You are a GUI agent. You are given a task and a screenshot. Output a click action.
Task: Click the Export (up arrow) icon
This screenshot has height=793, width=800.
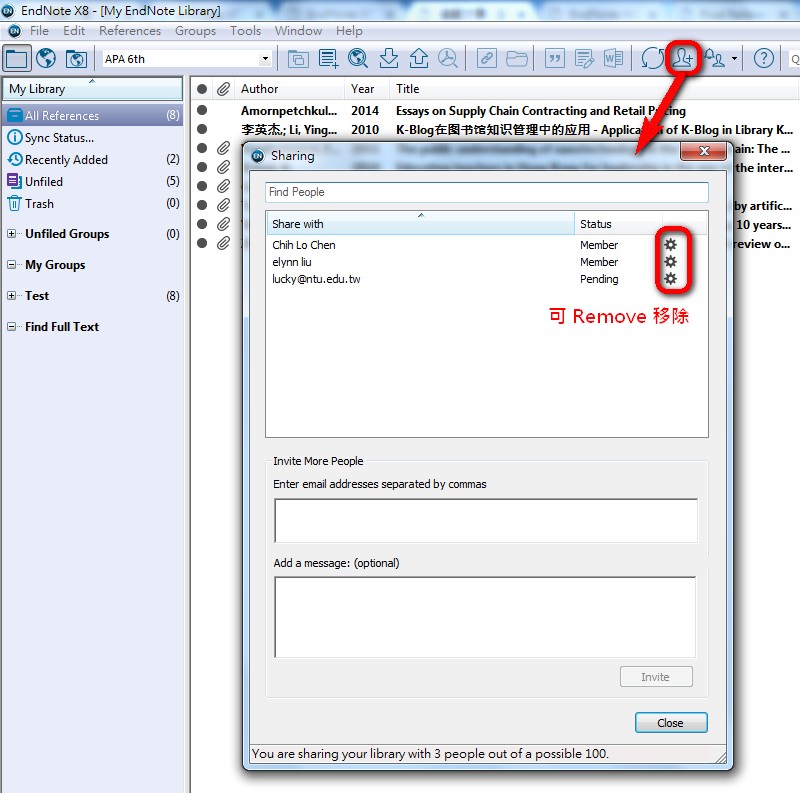419,59
